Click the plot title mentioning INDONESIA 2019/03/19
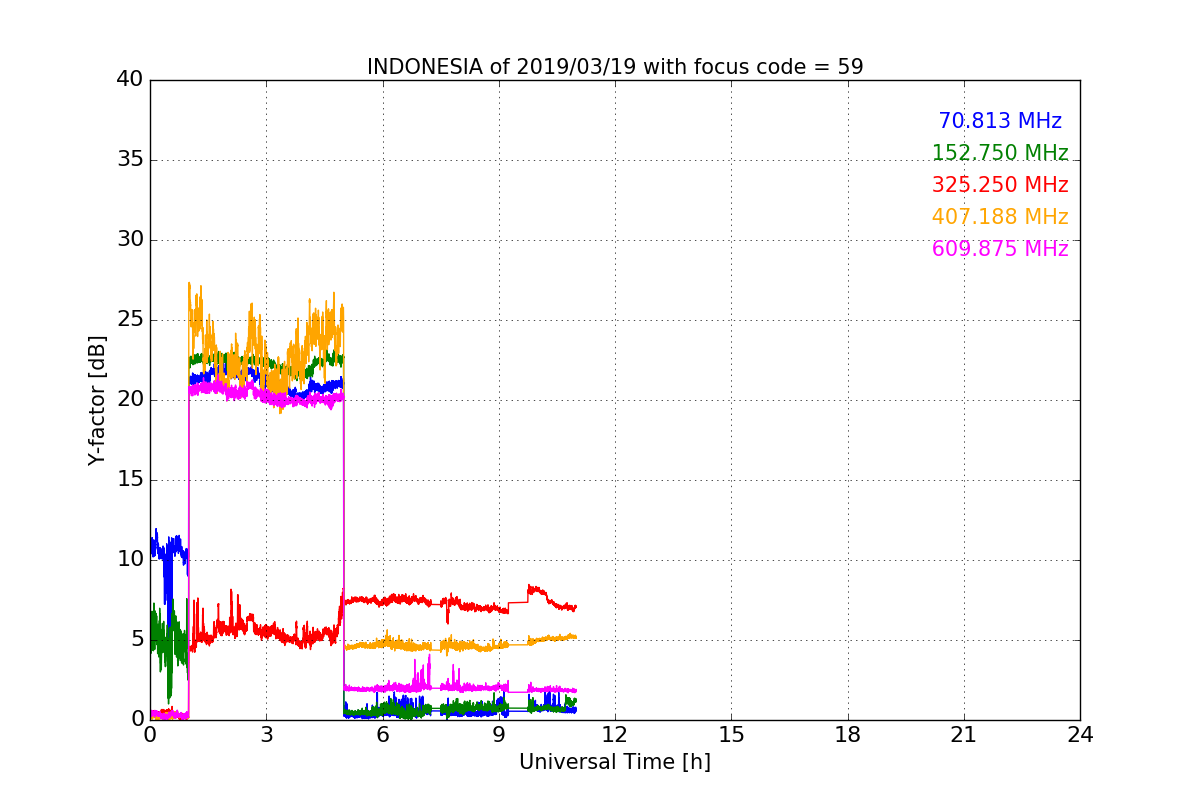1200x800 pixels. [615, 67]
